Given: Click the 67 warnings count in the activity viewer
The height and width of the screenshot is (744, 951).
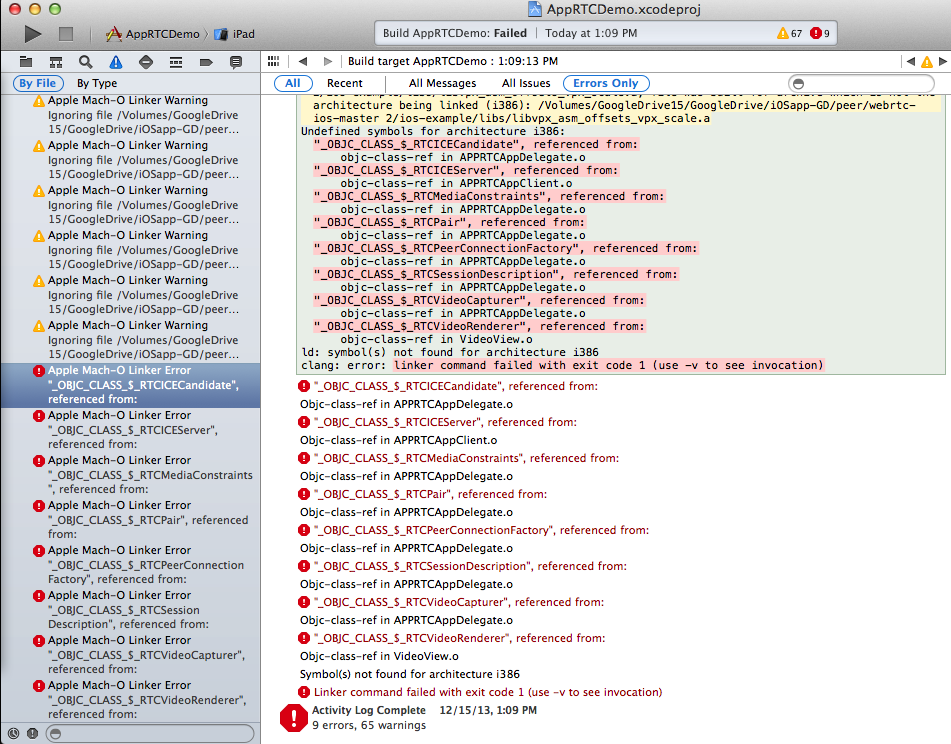Looking at the screenshot, I should (790, 33).
